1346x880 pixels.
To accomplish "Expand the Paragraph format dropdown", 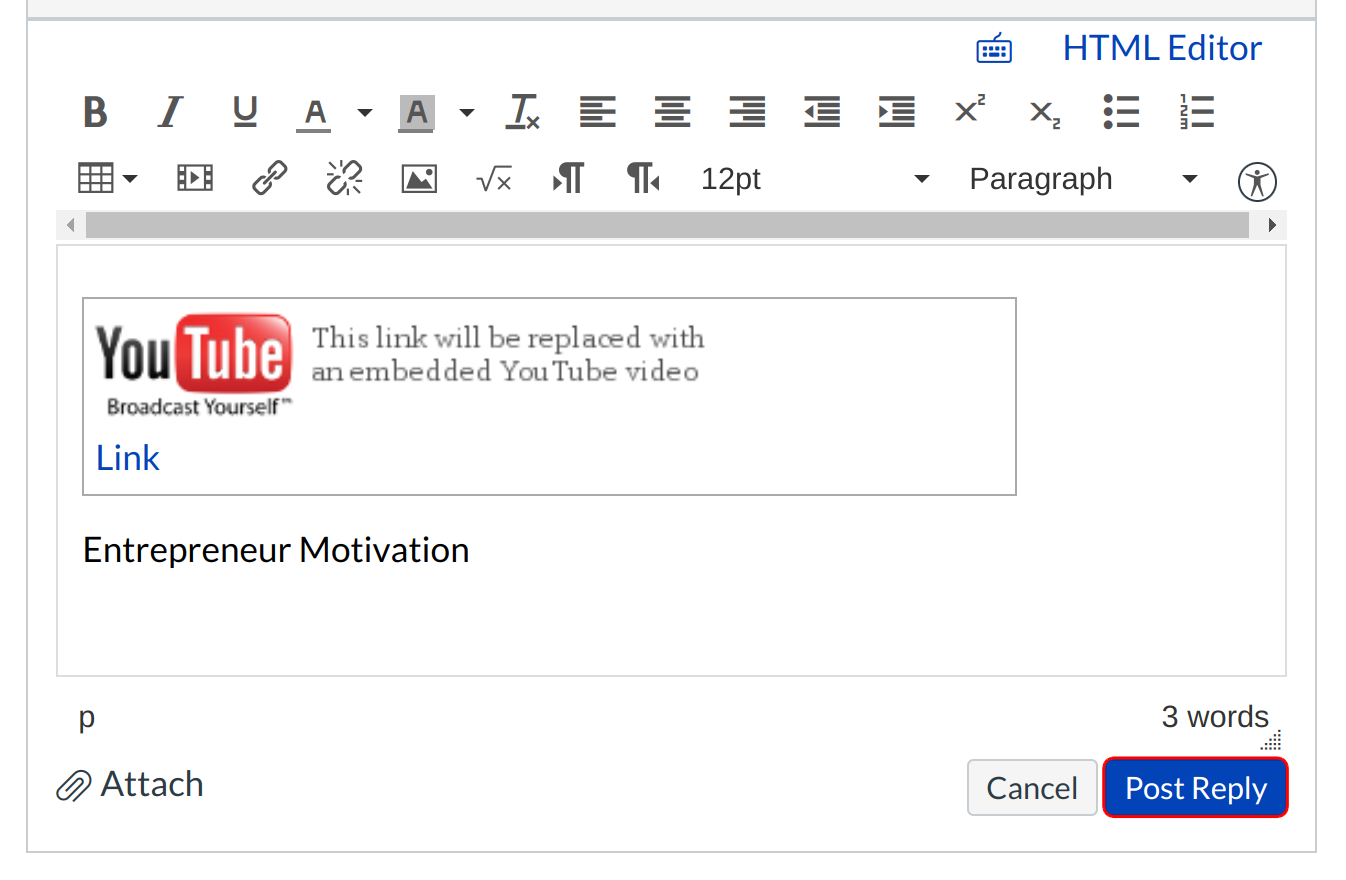I will pyautogui.click(x=1083, y=180).
